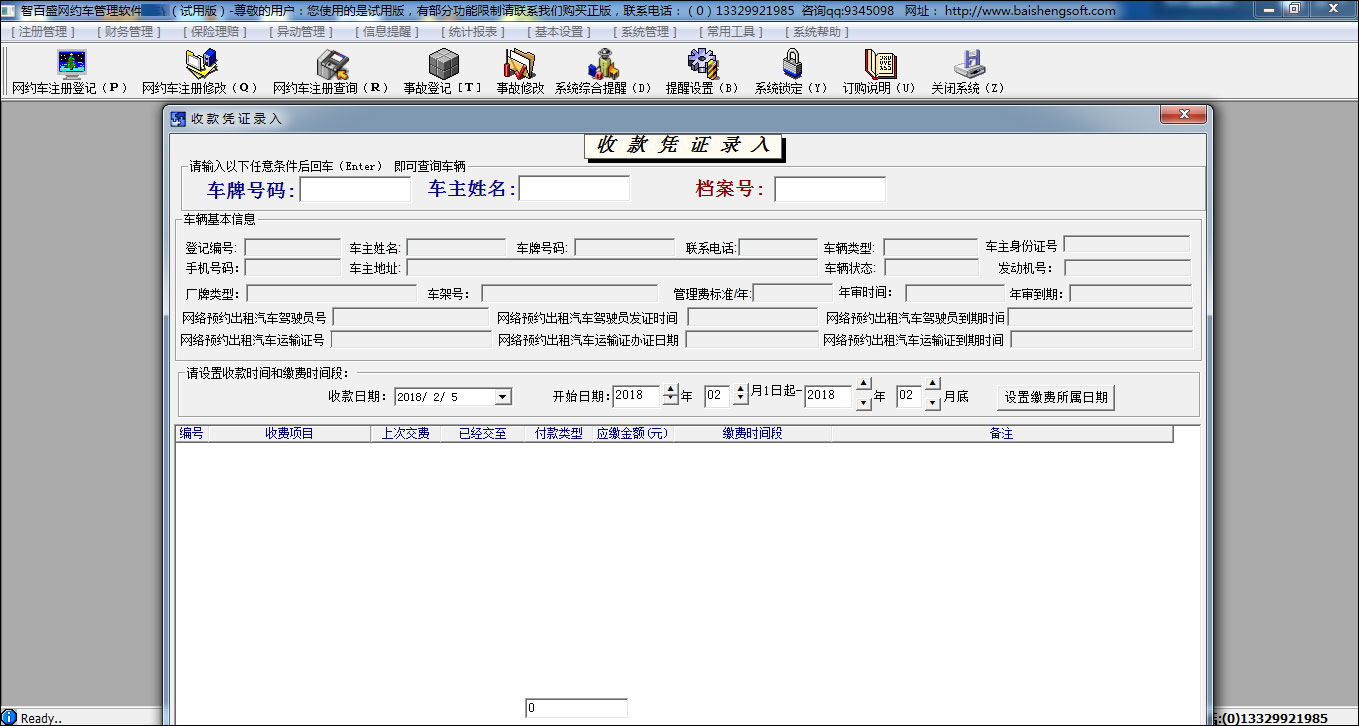Open 订购说明 book icon
Viewport: 1359px width, 726px height.
pyautogui.click(x=879, y=66)
